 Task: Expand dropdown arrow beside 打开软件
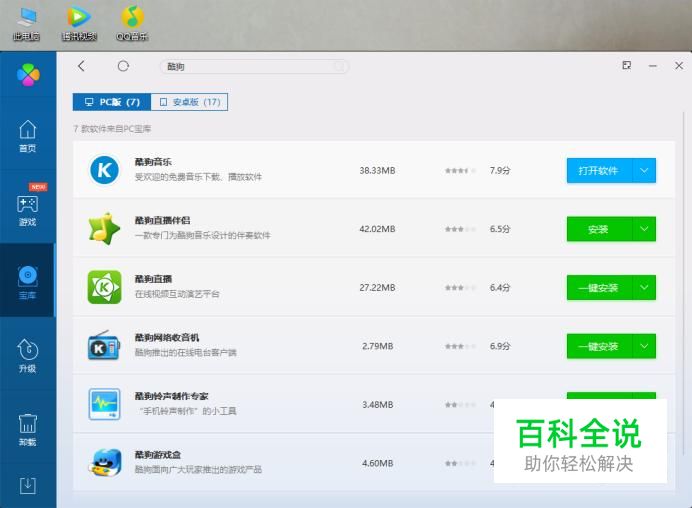pyautogui.click(x=644, y=170)
